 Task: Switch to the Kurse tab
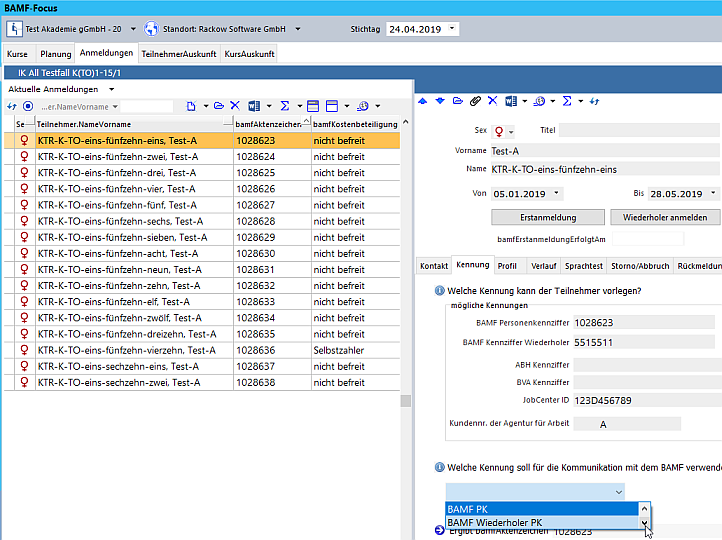coord(17,54)
